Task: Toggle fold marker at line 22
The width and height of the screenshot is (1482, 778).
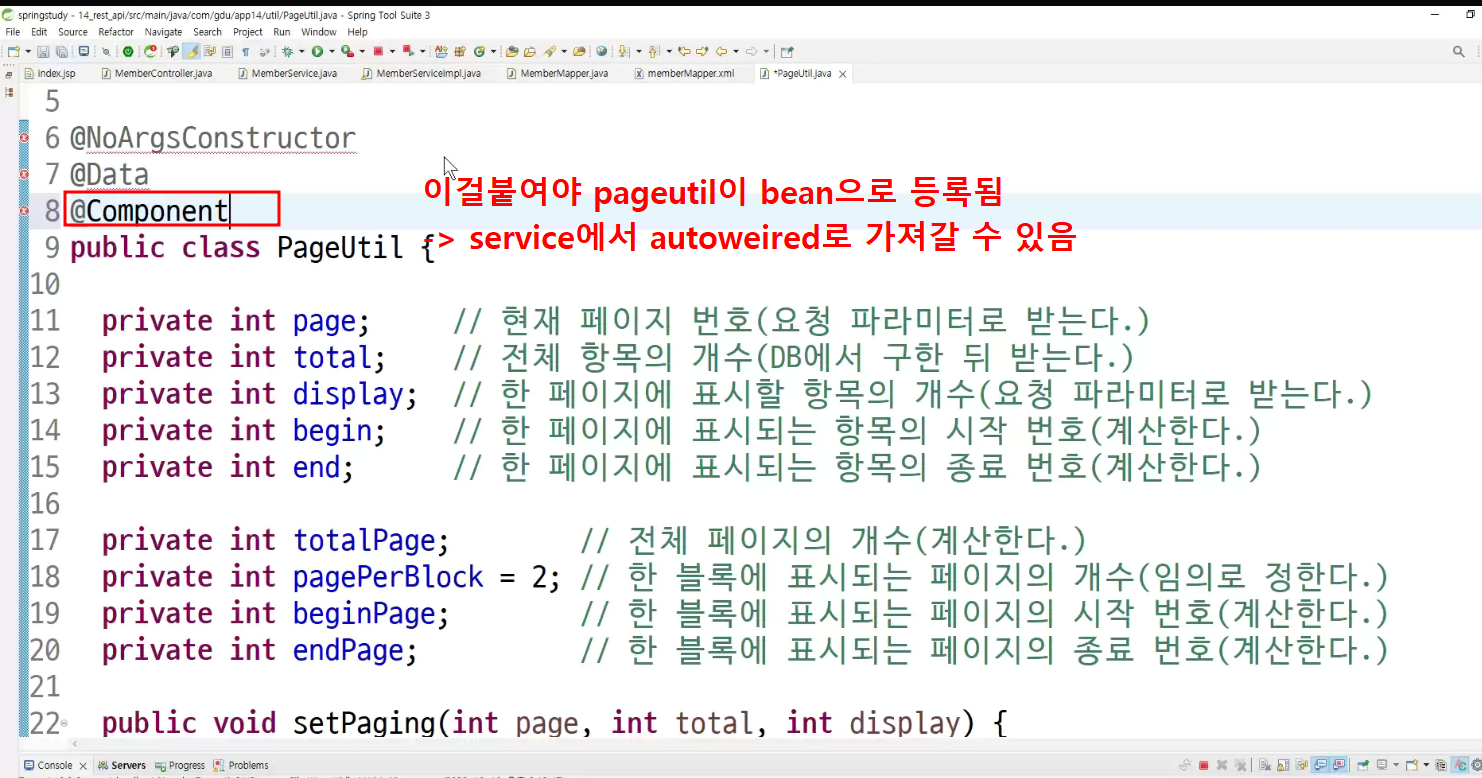Action: [64, 723]
